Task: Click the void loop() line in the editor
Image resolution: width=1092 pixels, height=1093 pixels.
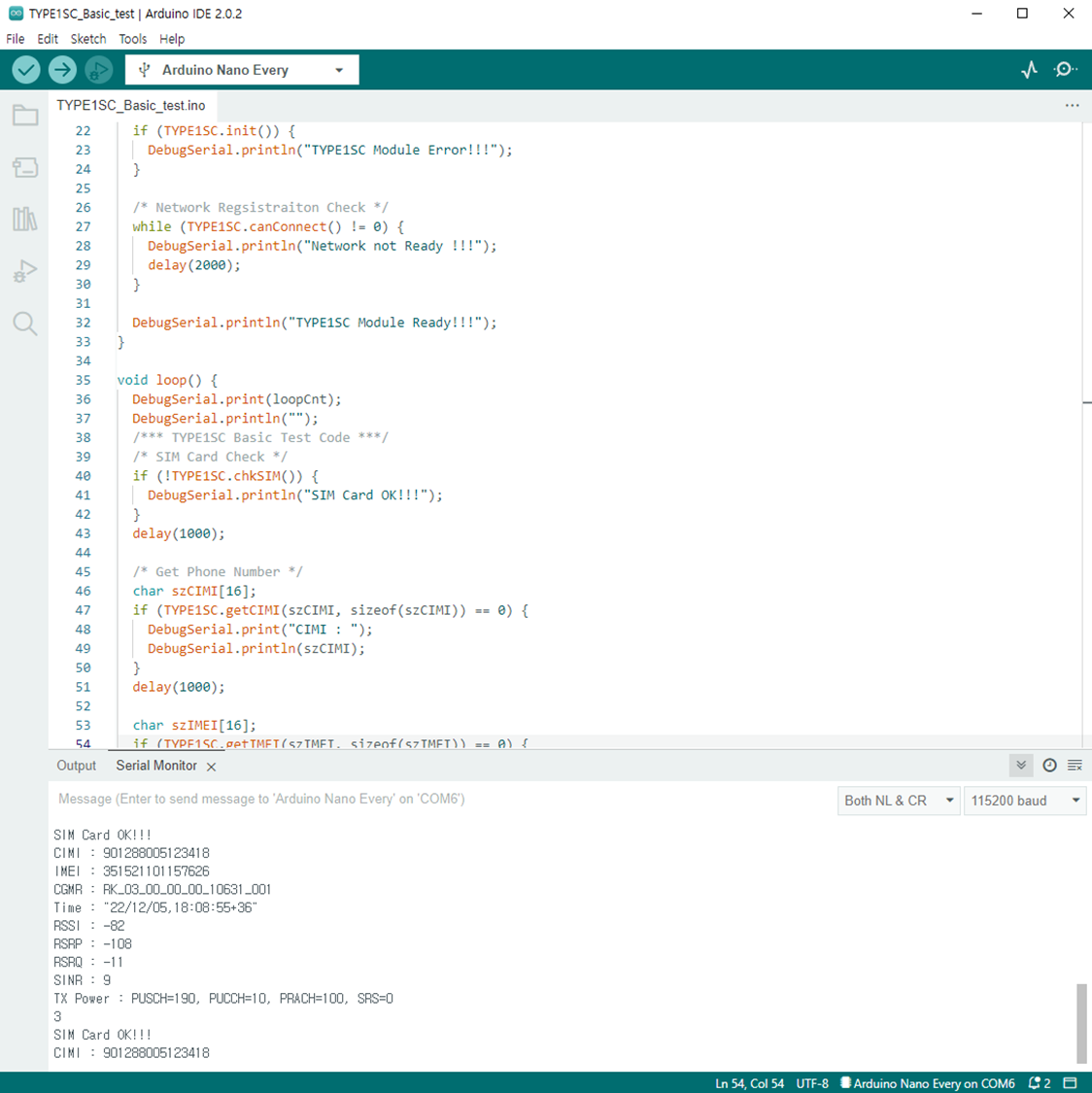Action: point(167,380)
